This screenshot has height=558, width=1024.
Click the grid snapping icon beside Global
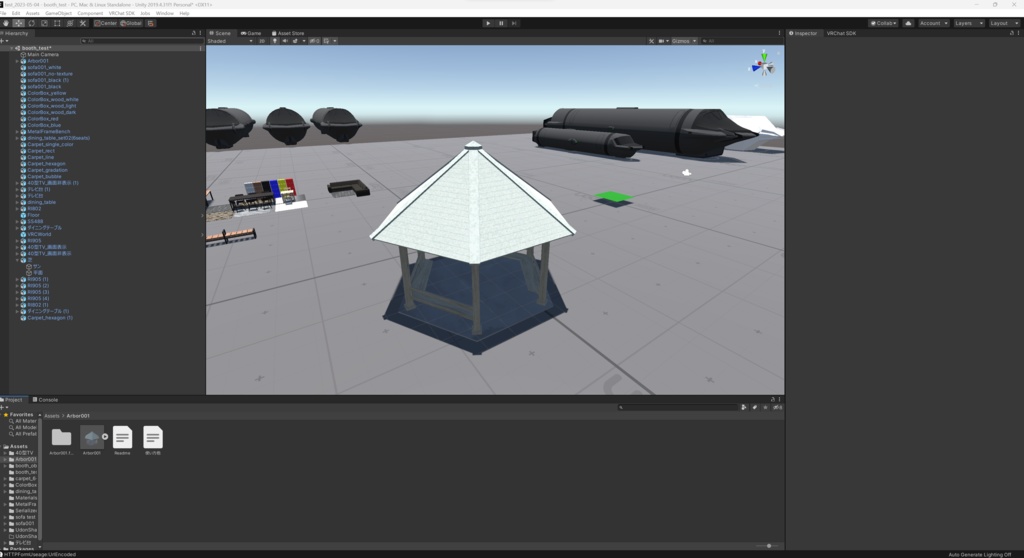(150, 23)
